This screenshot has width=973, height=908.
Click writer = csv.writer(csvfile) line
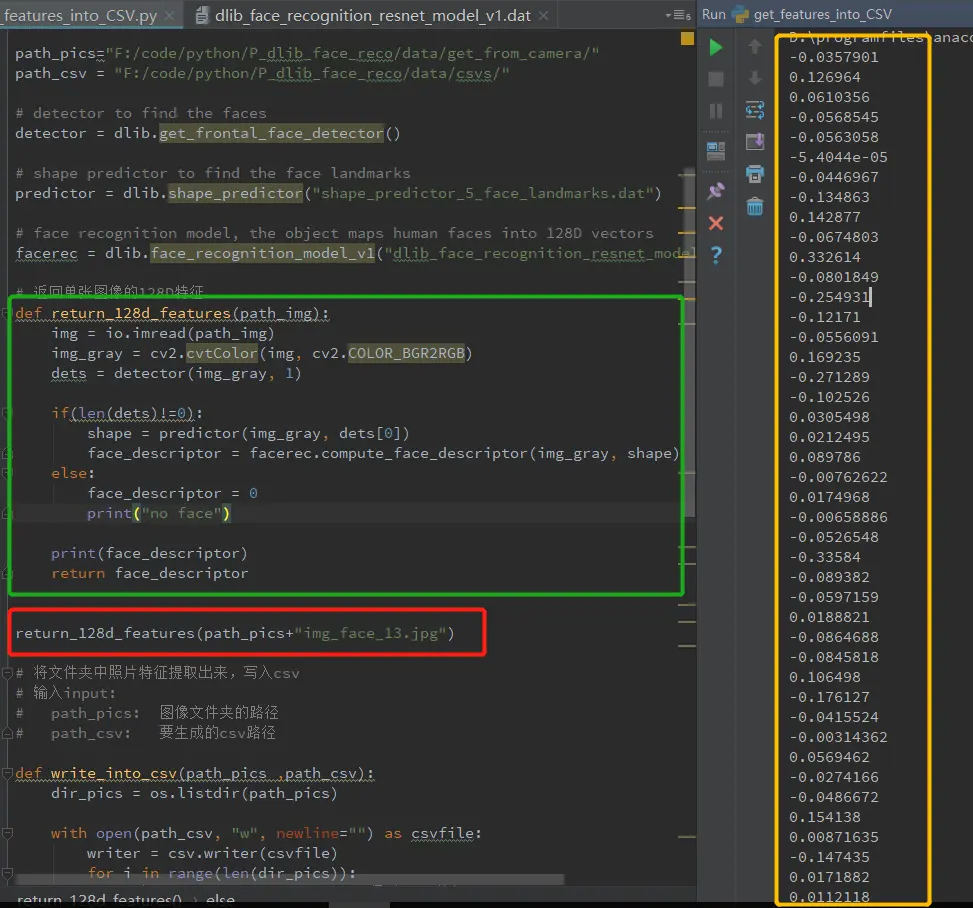click(212, 853)
